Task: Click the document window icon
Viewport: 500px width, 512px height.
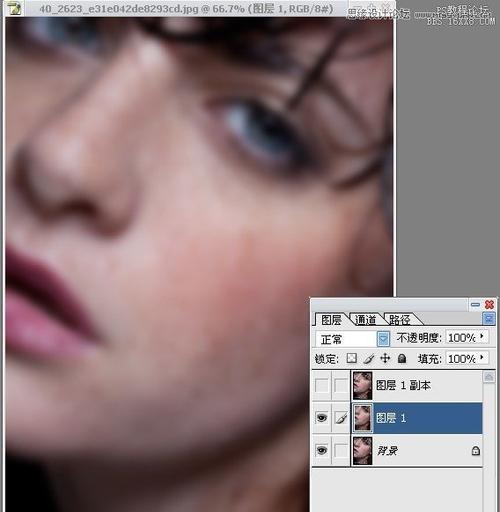Action: click(14, 8)
